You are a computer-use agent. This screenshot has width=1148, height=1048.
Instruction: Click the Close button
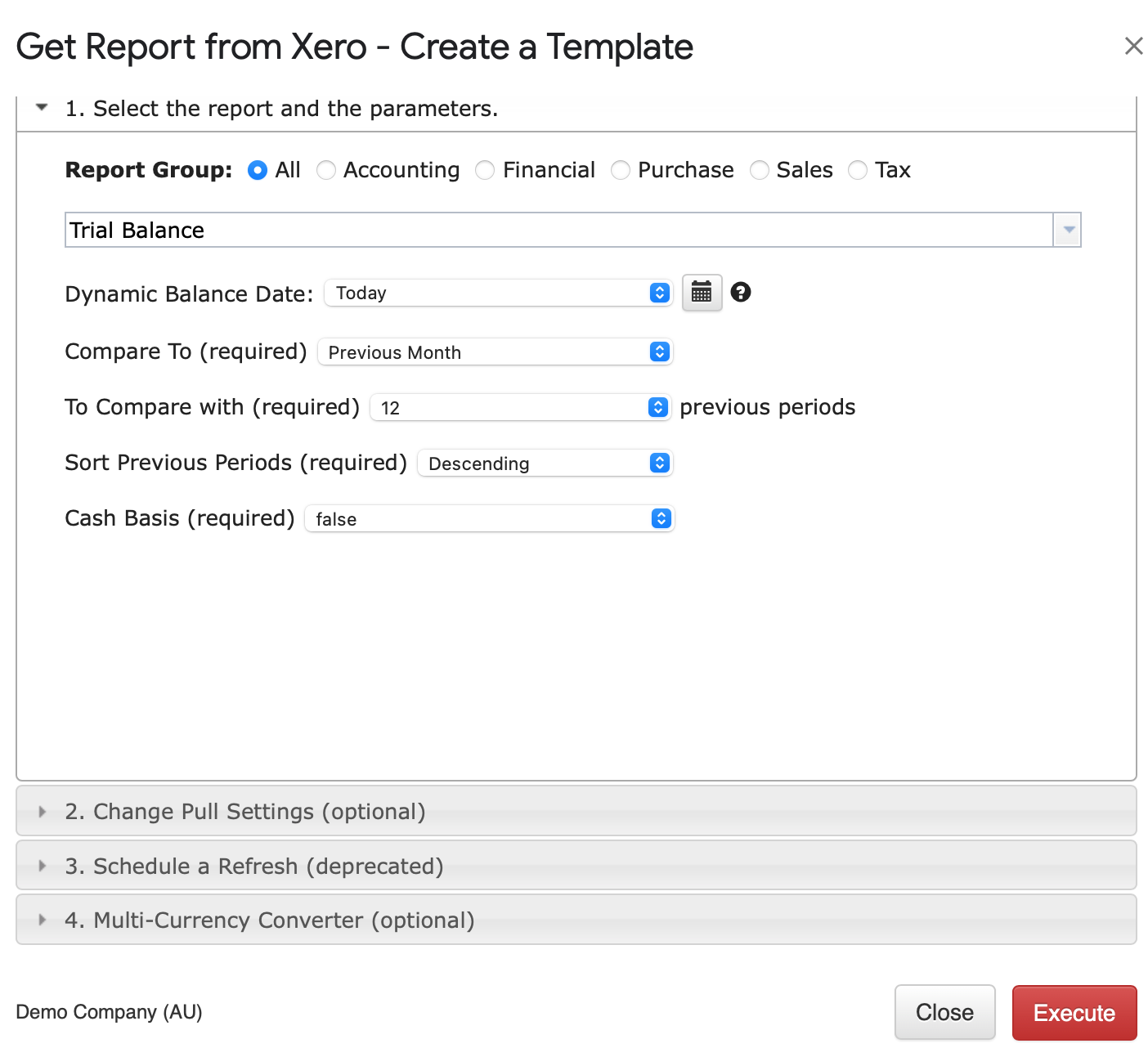944,1013
